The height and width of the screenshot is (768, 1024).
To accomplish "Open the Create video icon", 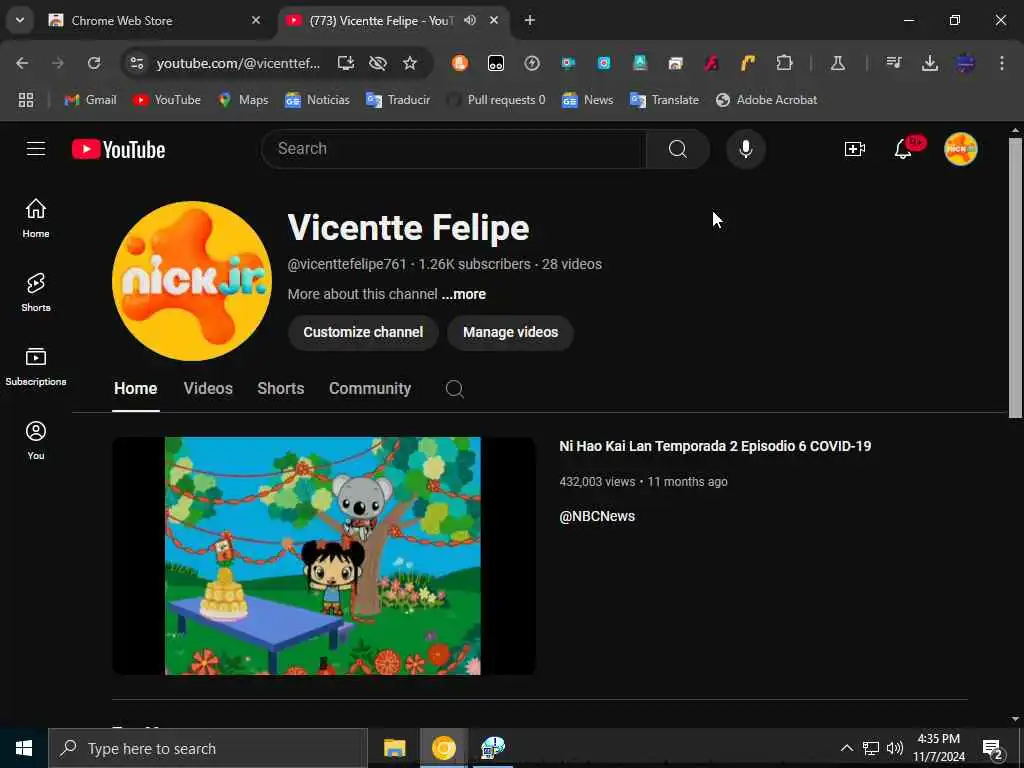I will point(855,149).
